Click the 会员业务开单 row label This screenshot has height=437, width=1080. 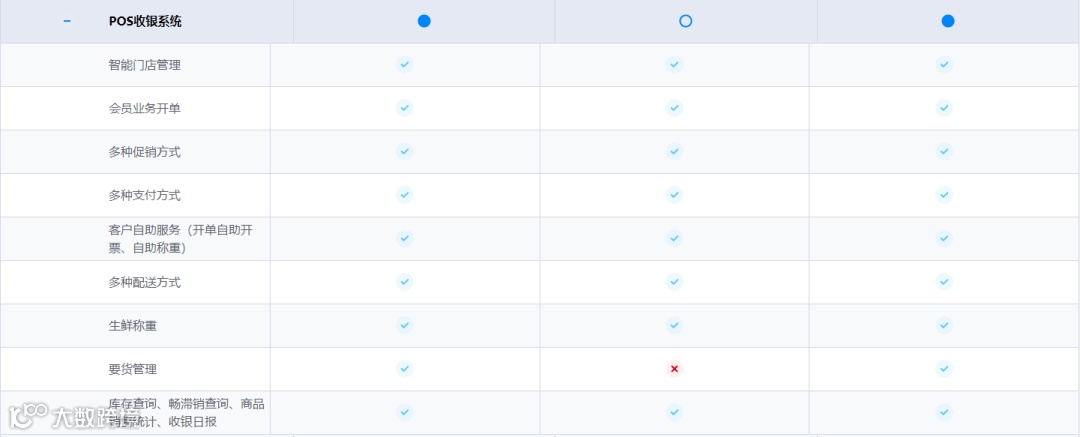tap(144, 108)
